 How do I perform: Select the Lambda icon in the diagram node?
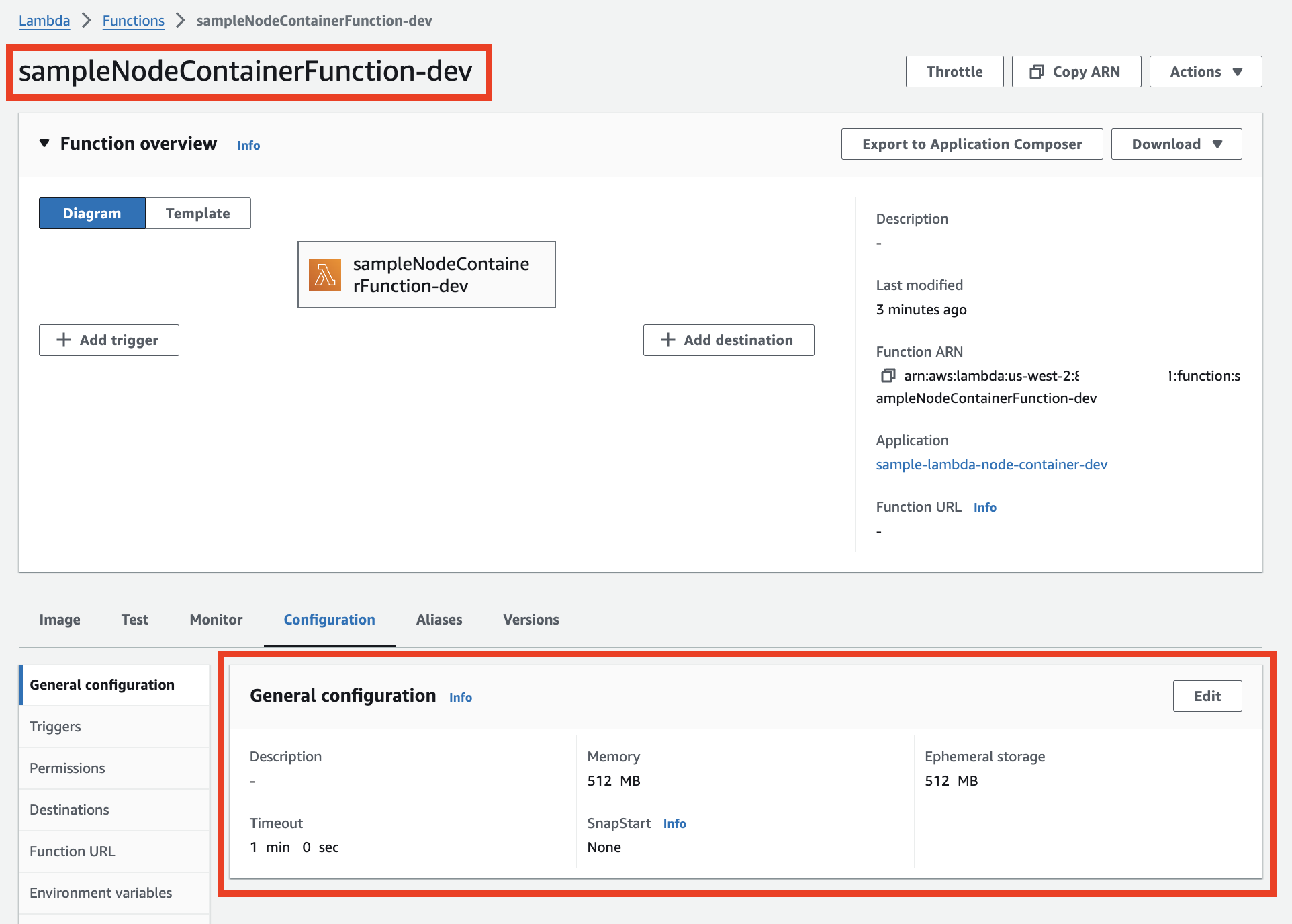pyautogui.click(x=325, y=274)
